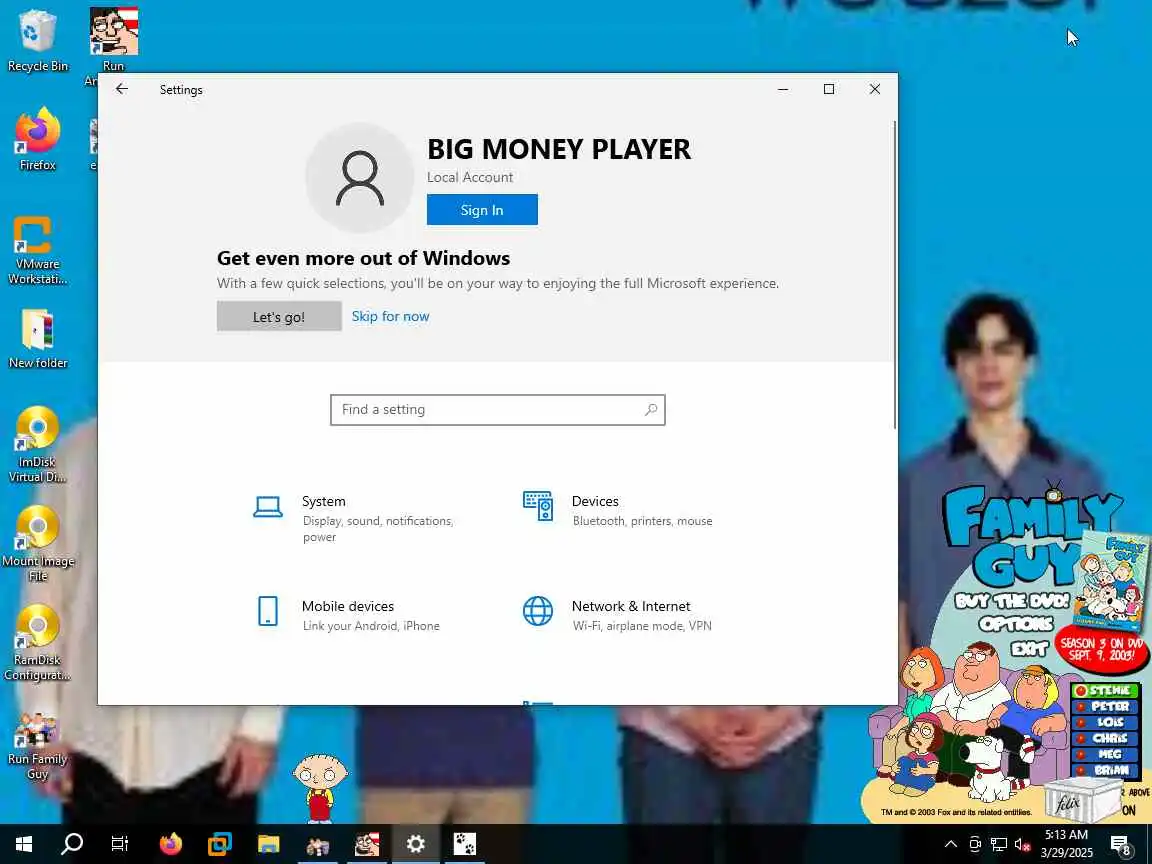Click the Devices label
Screen dimensions: 1152x864
595,501
